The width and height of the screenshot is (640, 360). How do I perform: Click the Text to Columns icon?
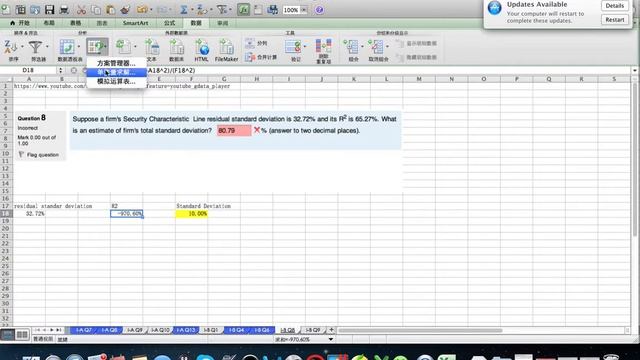pos(250,43)
